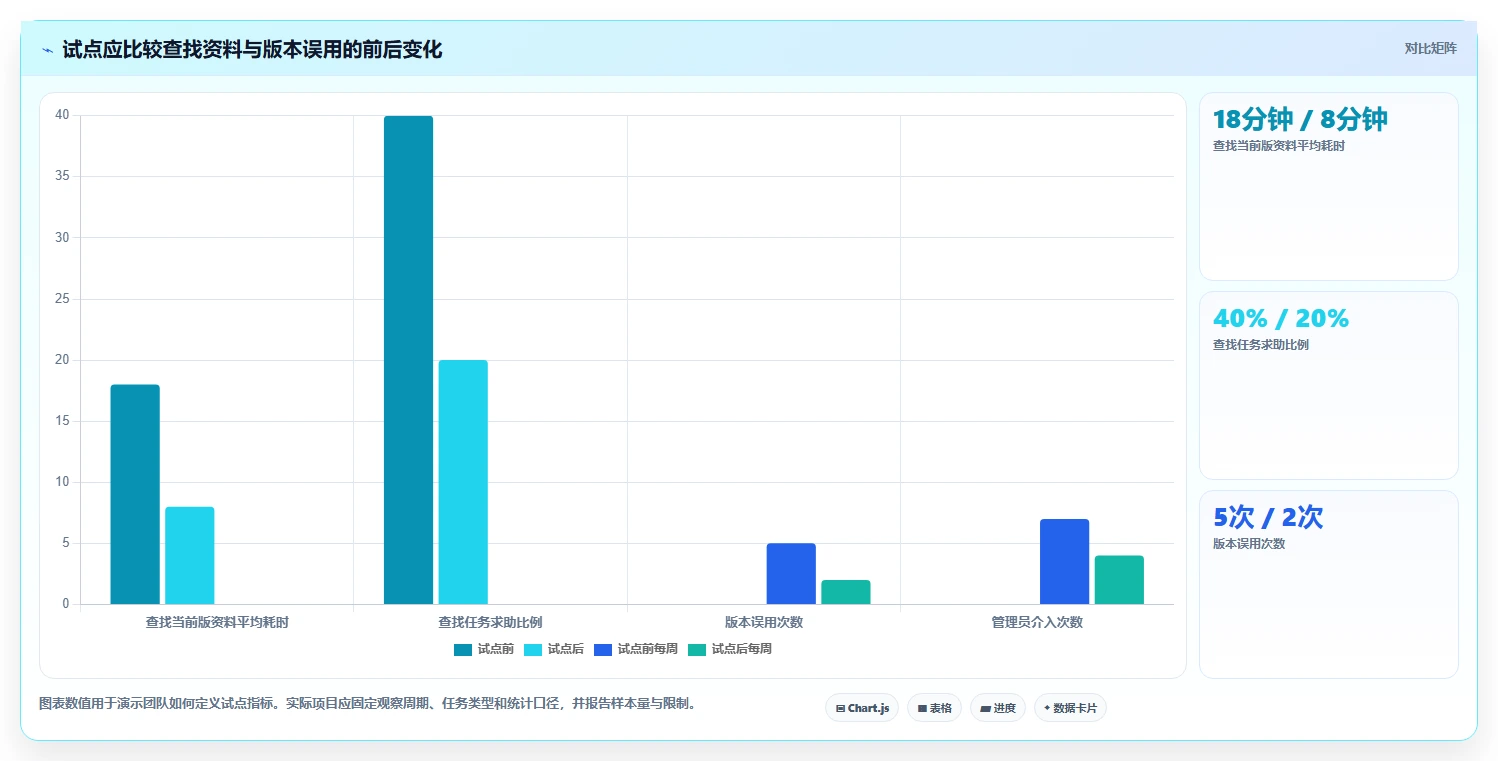Click the x-axis label 版本误用次数
This screenshot has width=1498, height=761.
(x=764, y=622)
